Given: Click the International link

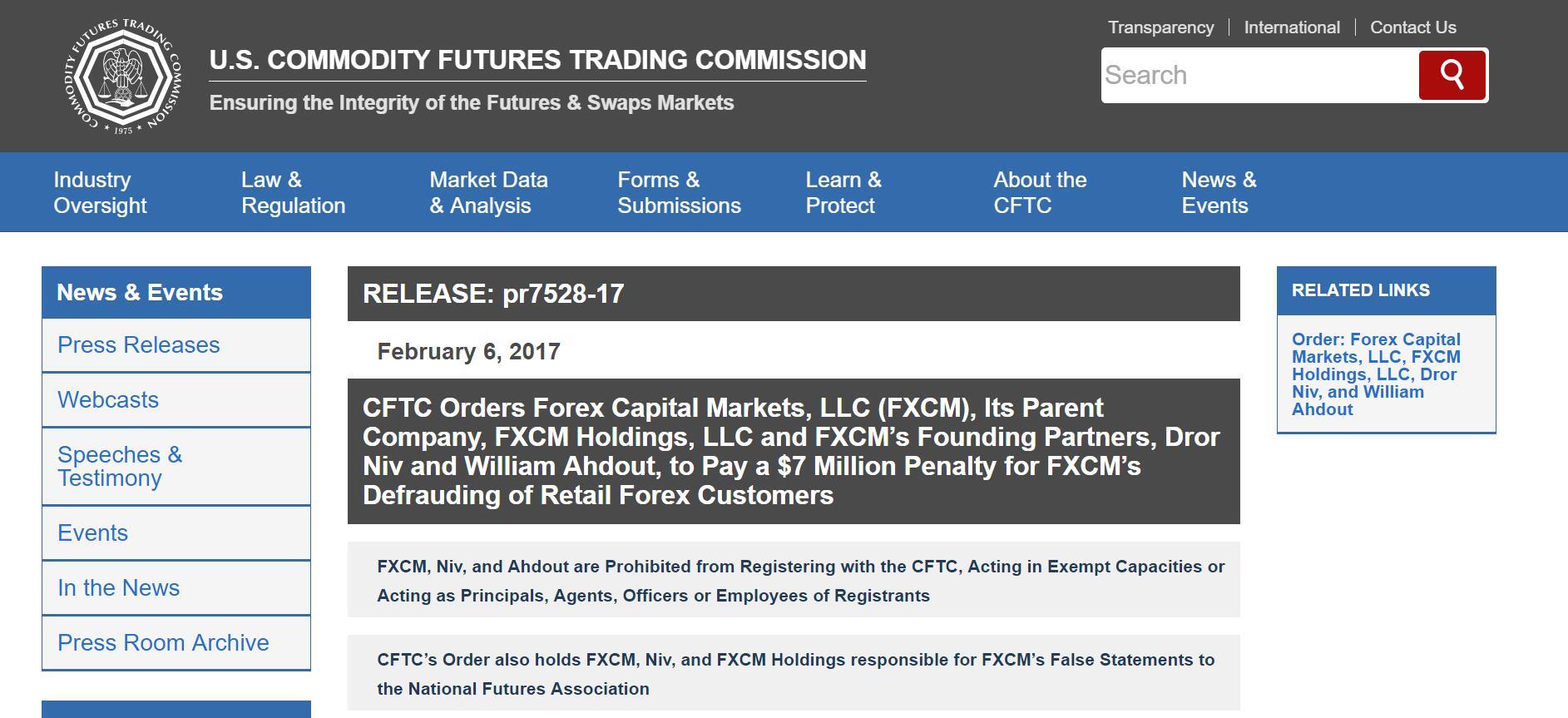Looking at the screenshot, I should [1292, 27].
